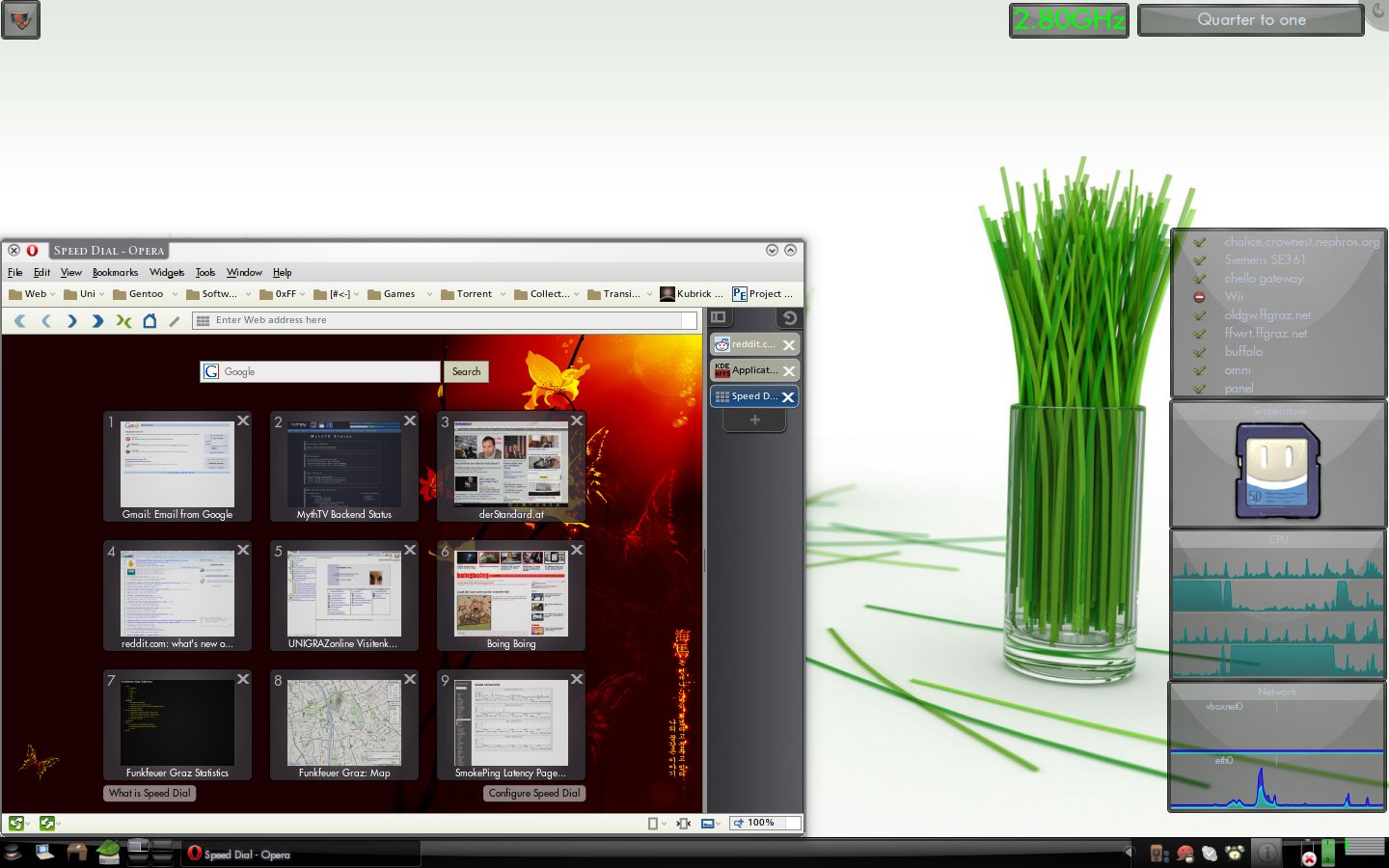Open the Widgets menu
This screenshot has height=868, width=1389.
point(166,273)
